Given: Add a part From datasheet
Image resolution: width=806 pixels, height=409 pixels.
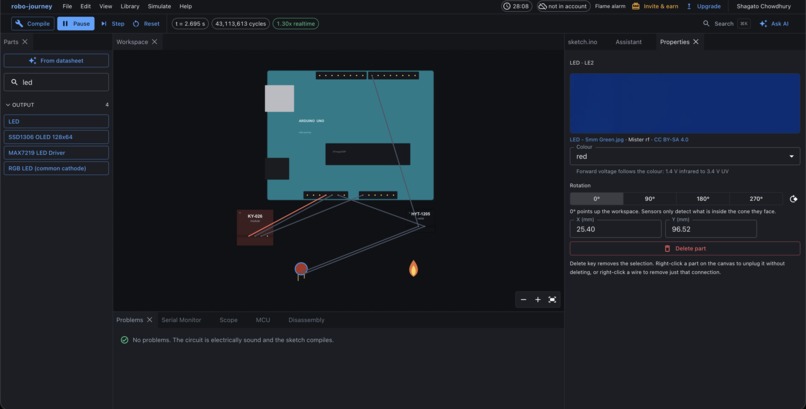Looking at the screenshot, I should [56, 61].
